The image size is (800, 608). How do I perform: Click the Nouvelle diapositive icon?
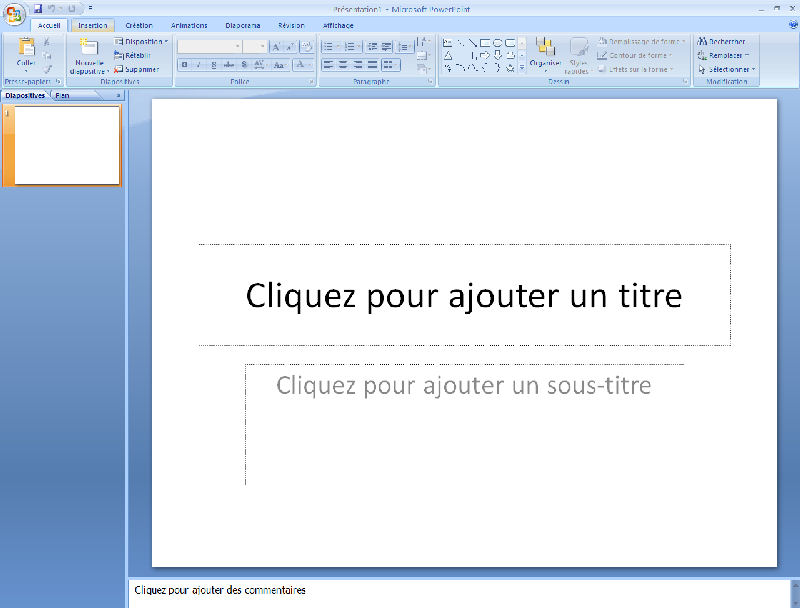click(x=88, y=47)
